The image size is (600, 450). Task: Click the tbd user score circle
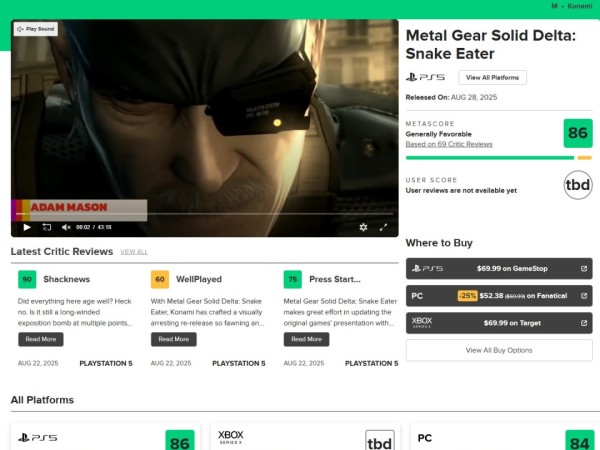coord(578,185)
